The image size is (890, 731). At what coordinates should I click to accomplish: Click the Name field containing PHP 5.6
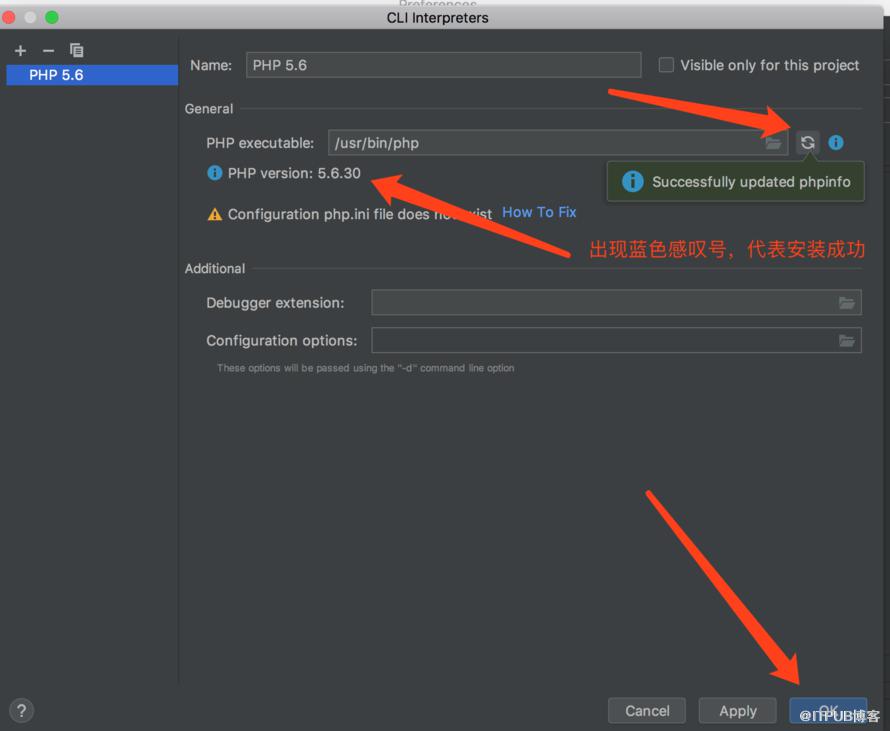point(443,65)
